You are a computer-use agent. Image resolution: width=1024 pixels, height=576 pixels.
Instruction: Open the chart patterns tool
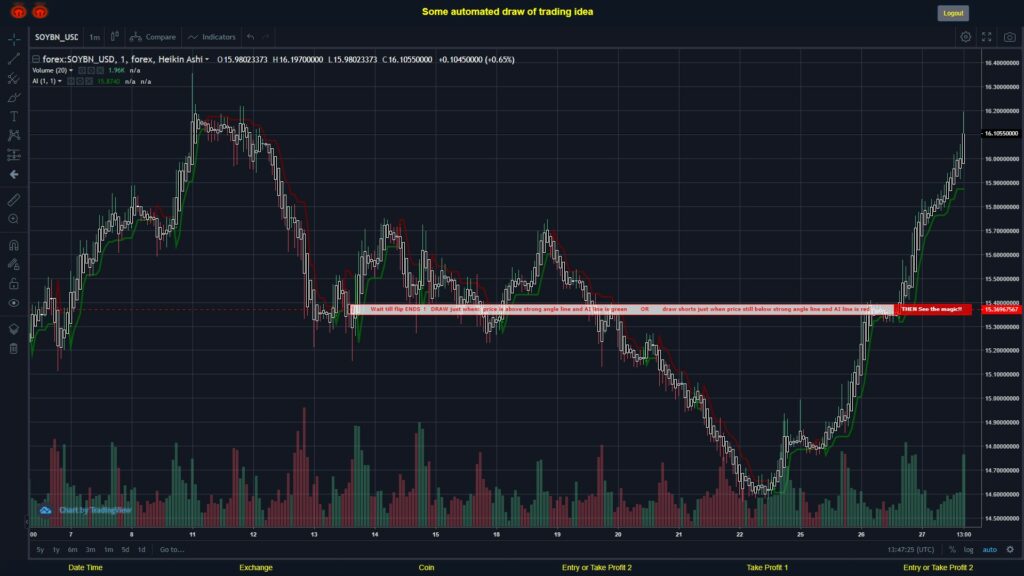pyautogui.click(x=14, y=135)
